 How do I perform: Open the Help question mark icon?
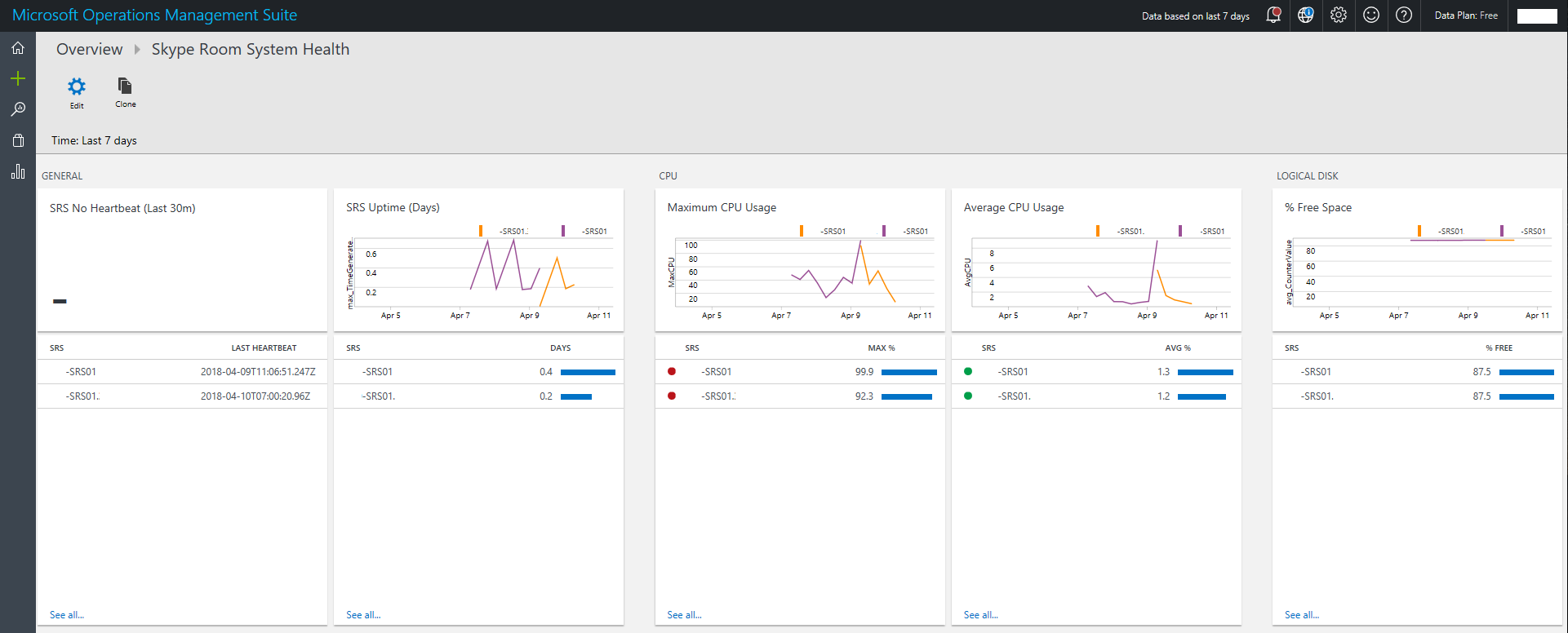pos(1404,15)
